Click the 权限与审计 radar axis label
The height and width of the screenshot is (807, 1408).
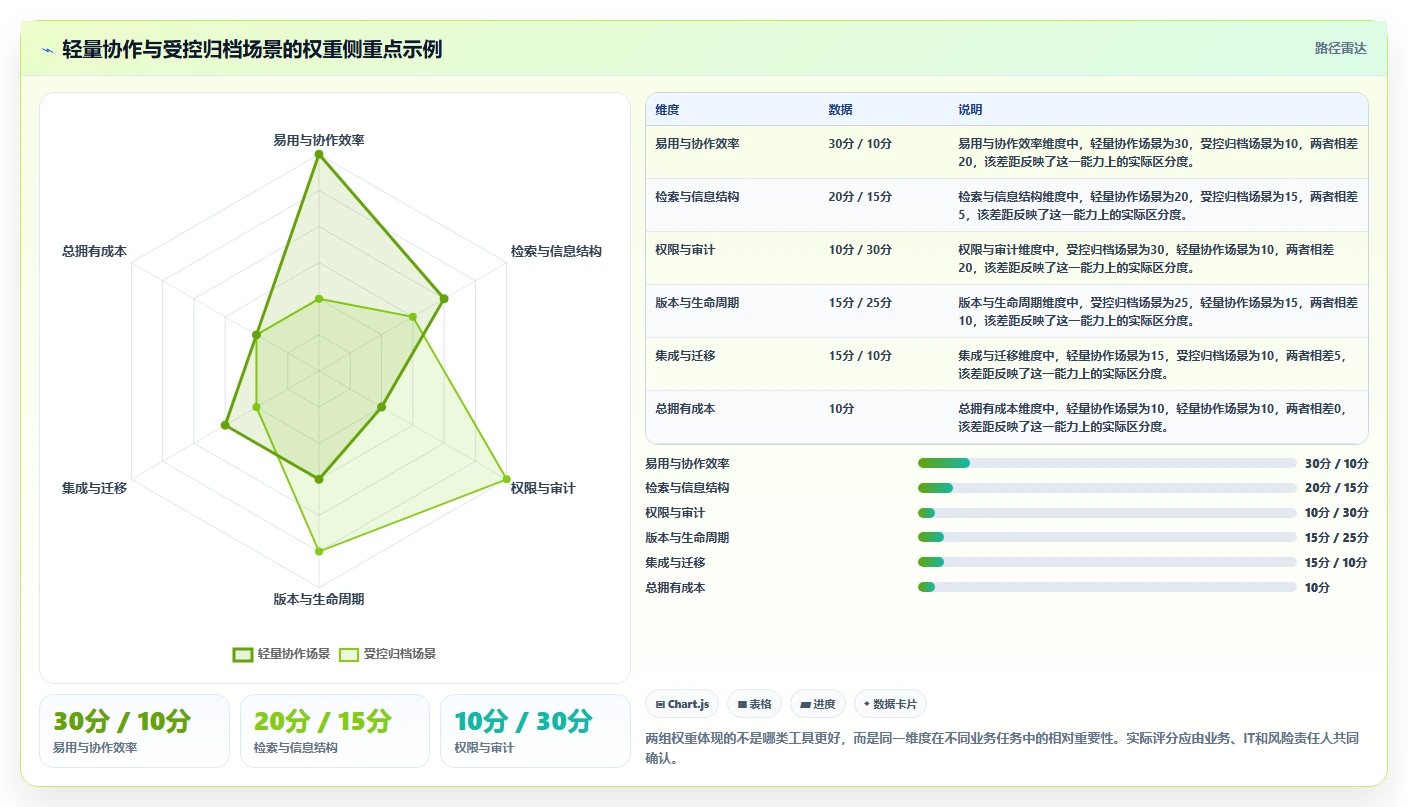tap(543, 488)
